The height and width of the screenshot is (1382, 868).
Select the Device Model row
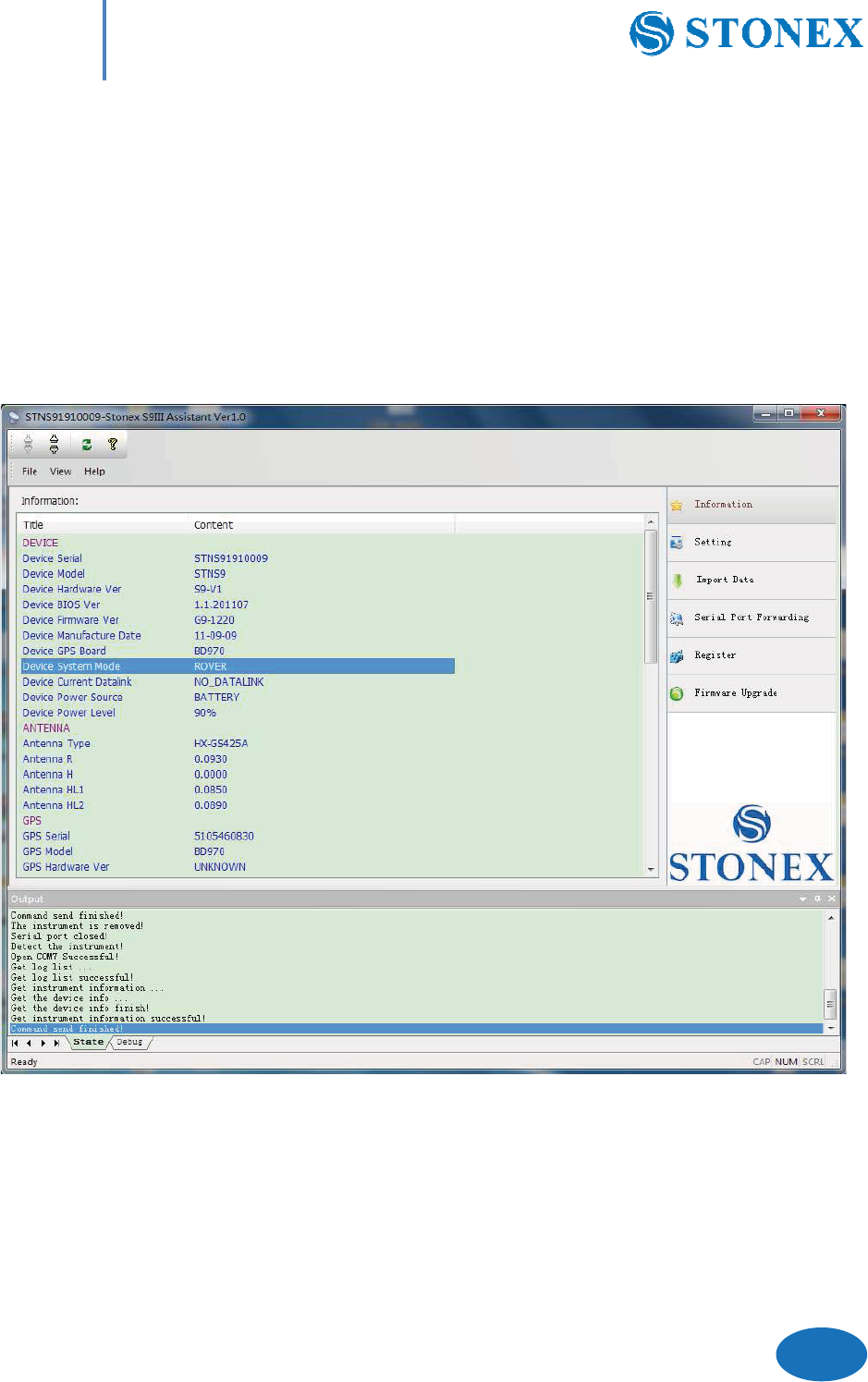pyautogui.click(x=237, y=574)
